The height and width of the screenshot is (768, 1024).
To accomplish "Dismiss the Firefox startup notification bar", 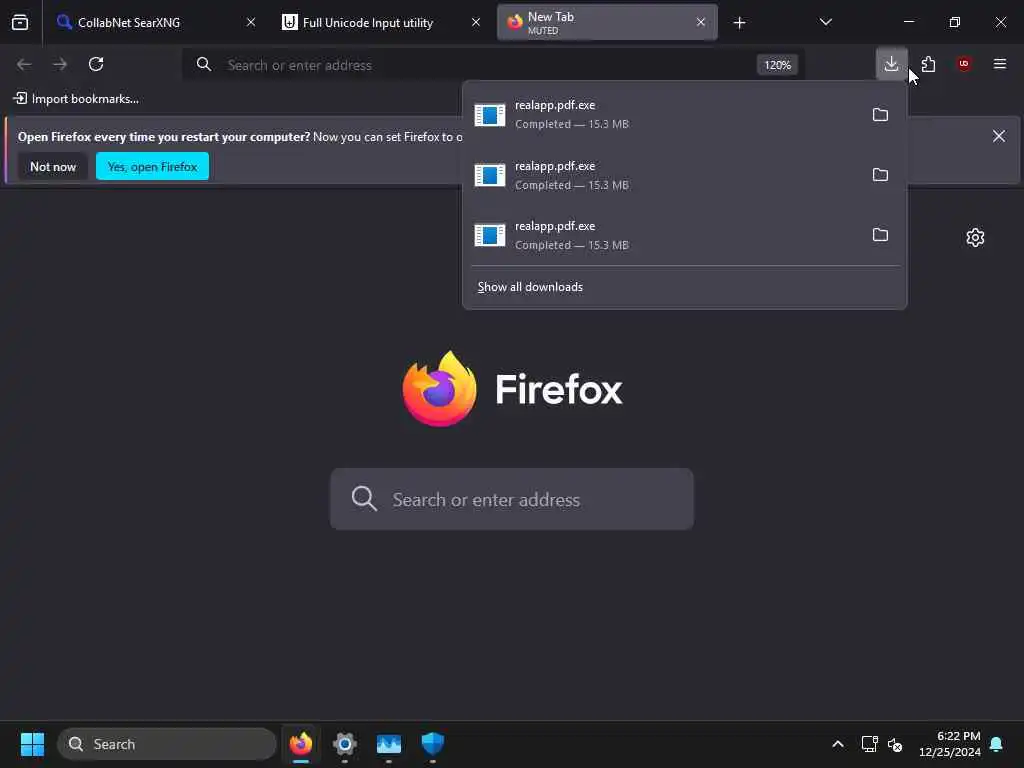I will click(x=999, y=136).
